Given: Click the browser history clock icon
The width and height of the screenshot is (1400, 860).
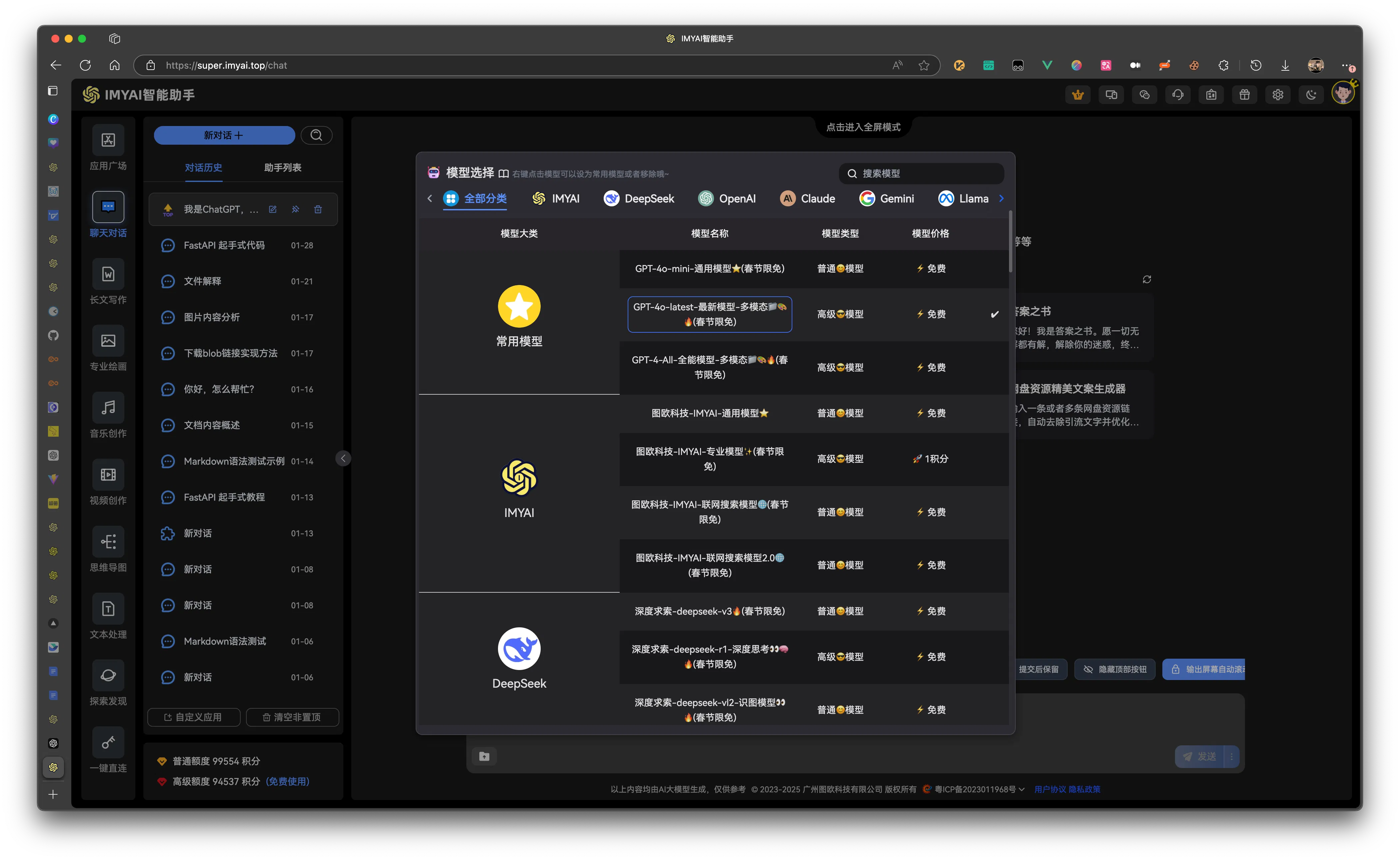Looking at the screenshot, I should [x=1256, y=65].
